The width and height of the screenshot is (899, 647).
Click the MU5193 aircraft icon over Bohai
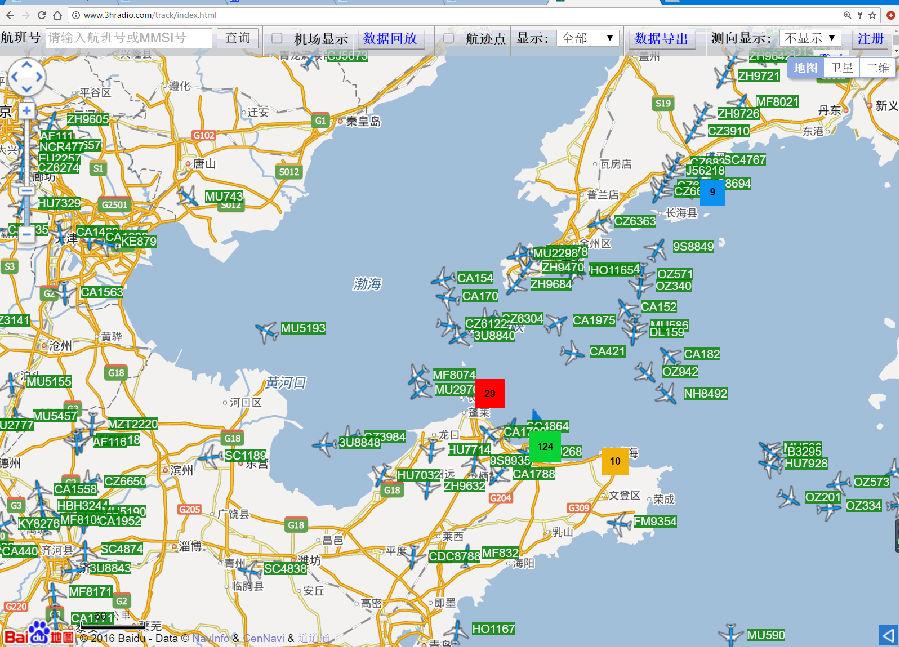266,331
